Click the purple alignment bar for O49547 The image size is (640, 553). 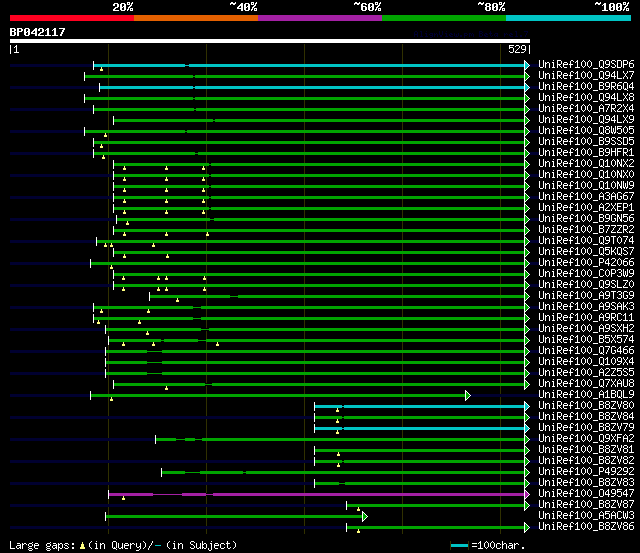317,495
